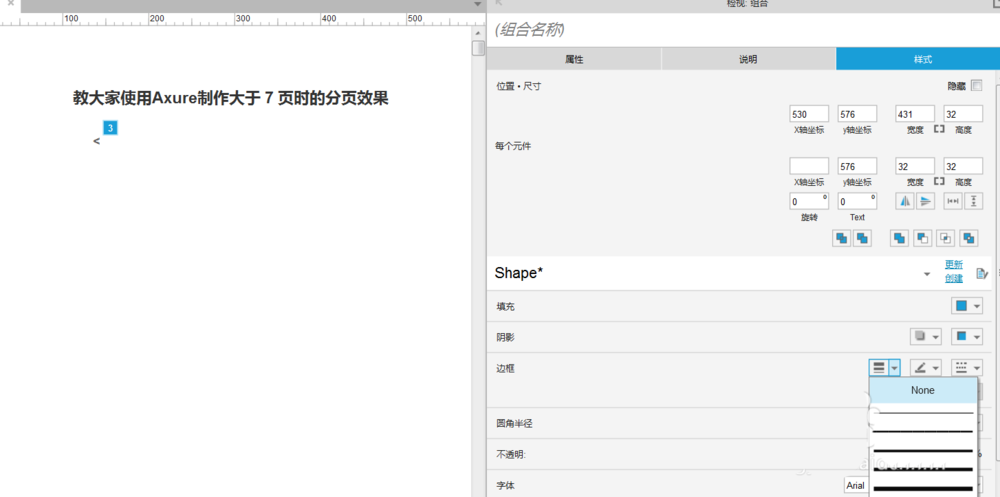Click the X轴坐标 field showing 530
The width and height of the screenshot is (1000, 497).
tap(809, 114)
